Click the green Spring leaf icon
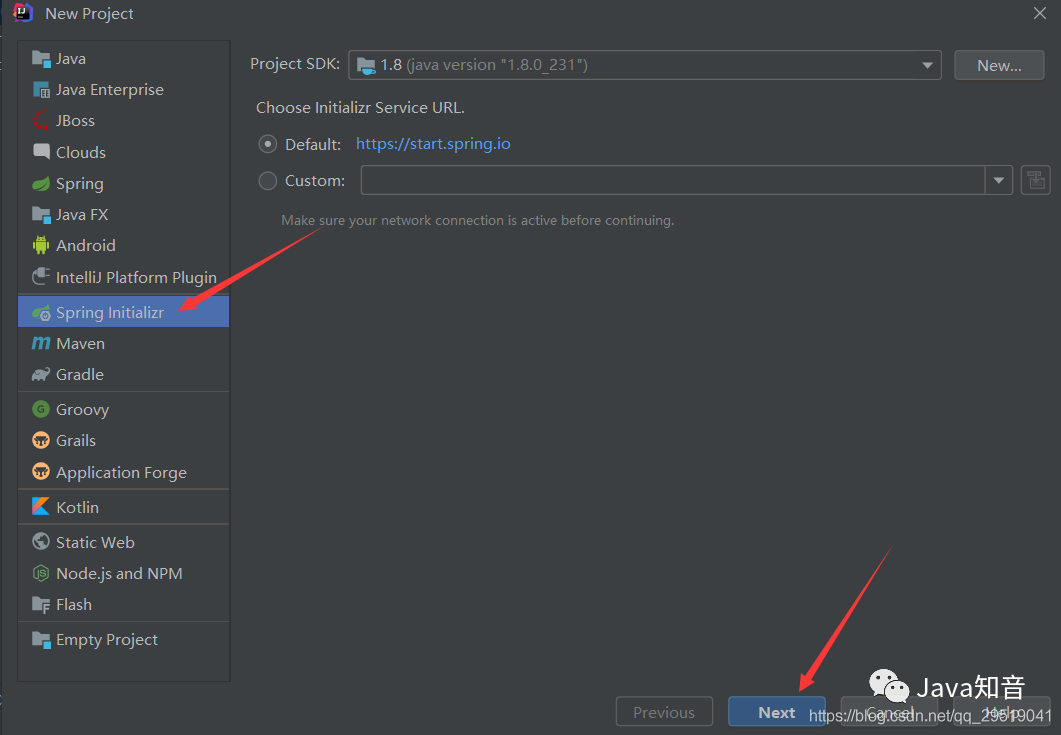The image size is (1061, 735). pyautogui.click(x=41, y=183)
